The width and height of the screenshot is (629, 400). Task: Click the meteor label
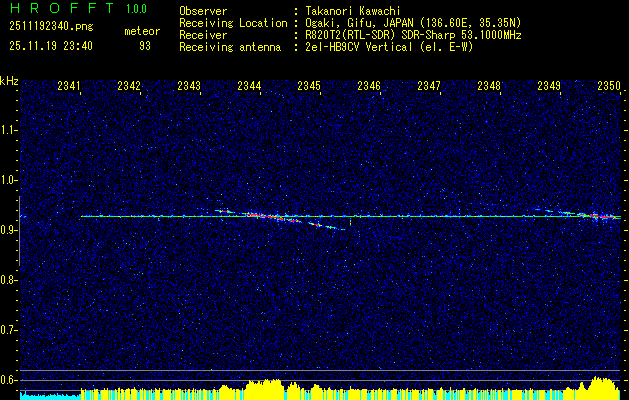click(x=142, y=31)
